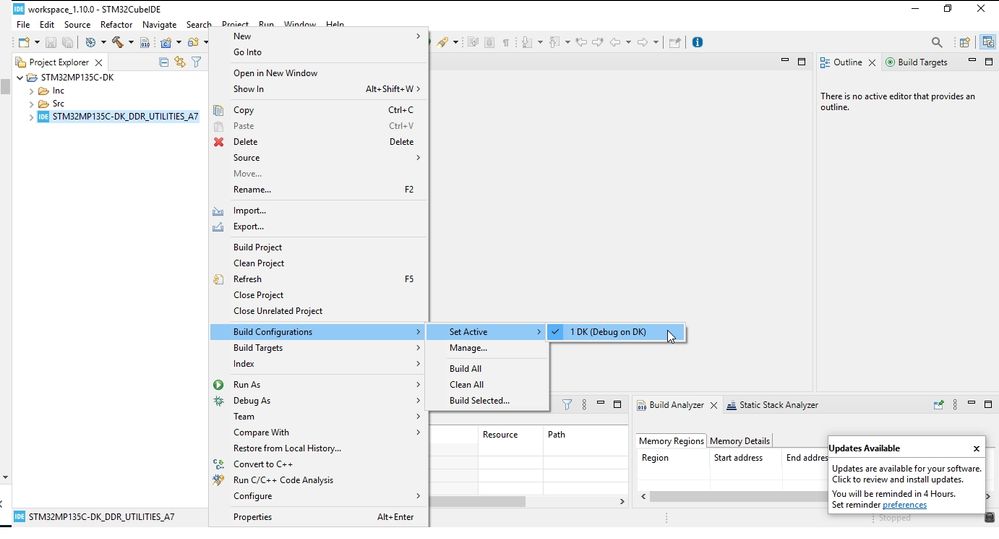Open the Navigate menu
The image size is (999, 539).
pos(159,25)
